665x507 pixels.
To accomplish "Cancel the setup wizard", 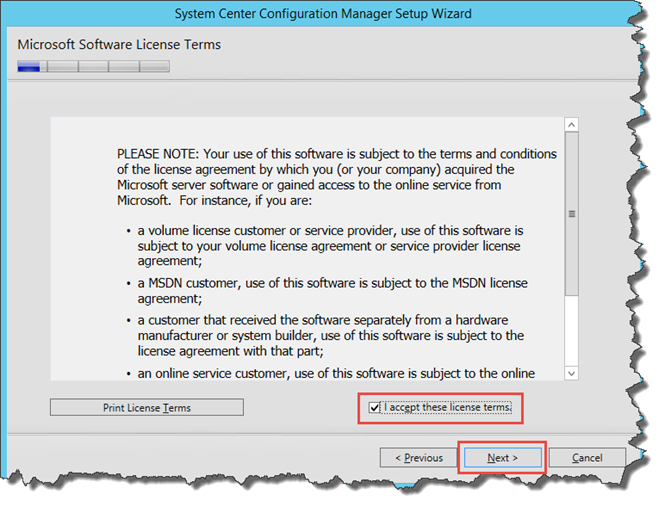I will pyautogui.click(x=587, y=458).
